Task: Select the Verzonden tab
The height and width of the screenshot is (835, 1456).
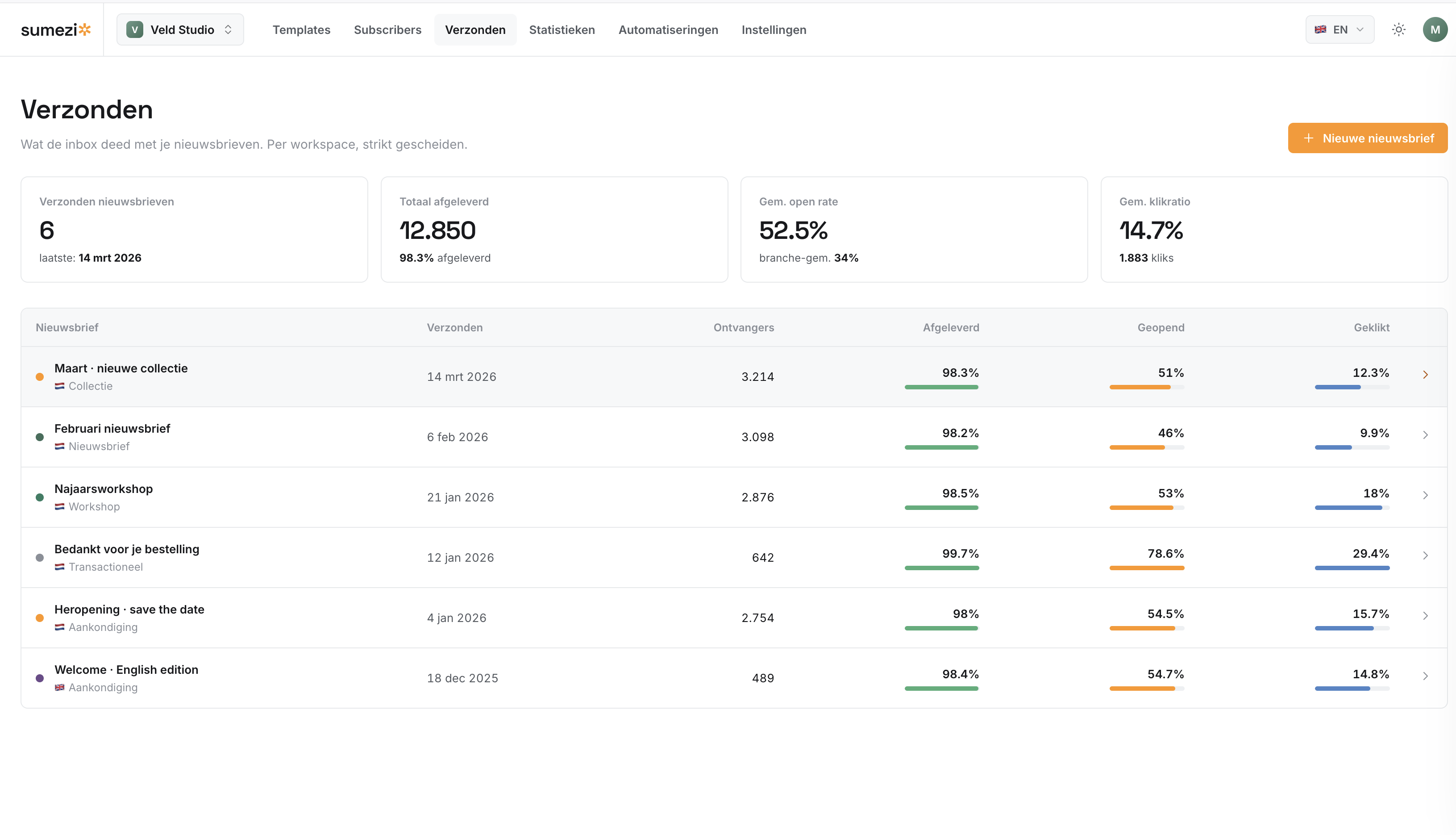Action: click(475, 30)
